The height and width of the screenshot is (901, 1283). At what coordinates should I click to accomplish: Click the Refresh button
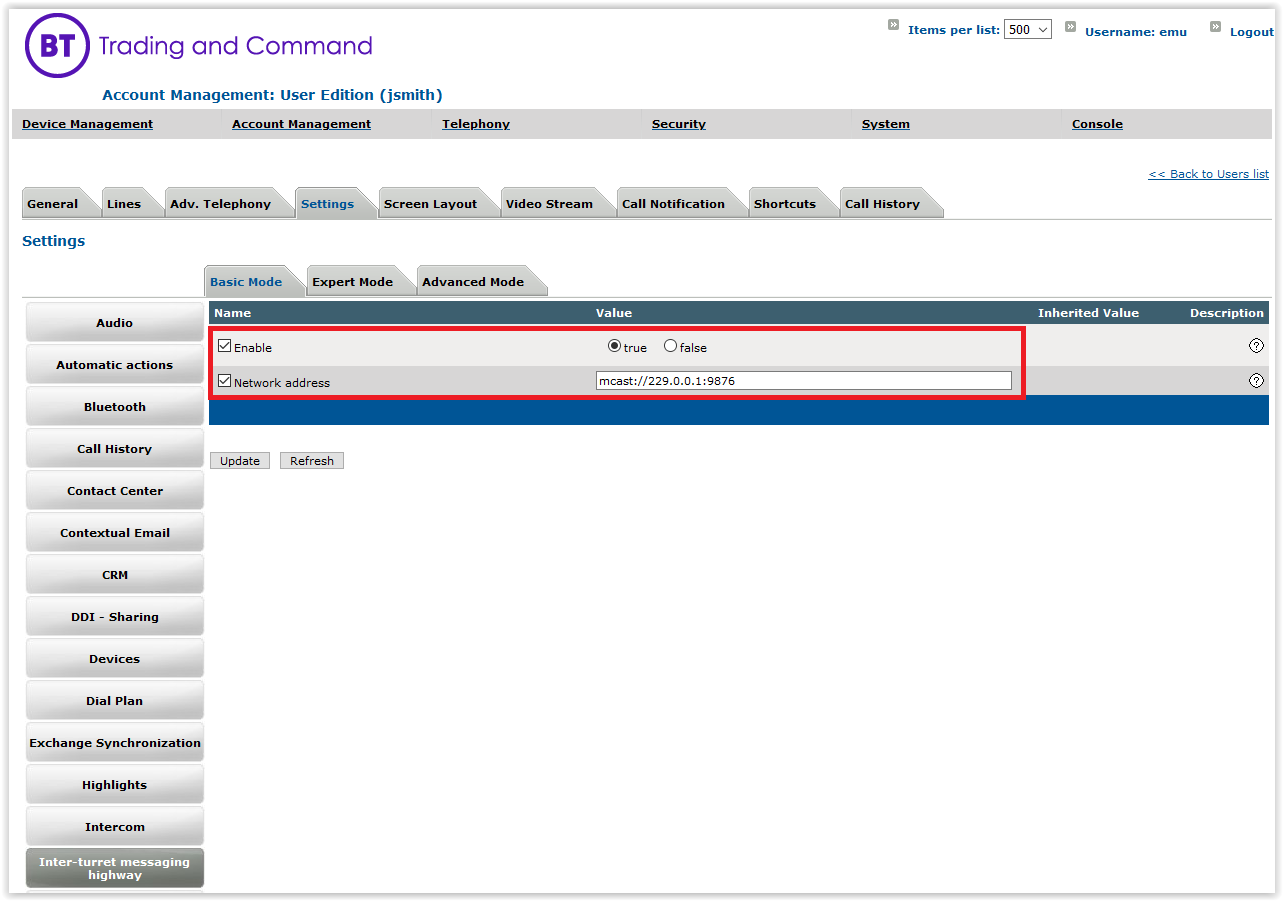point(312,461)
